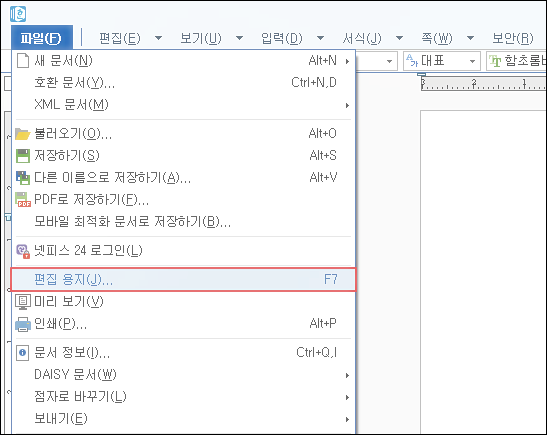Open the 파일(F) menu
The height and width of the screenshot is (435, 547).
coord(42,37)
